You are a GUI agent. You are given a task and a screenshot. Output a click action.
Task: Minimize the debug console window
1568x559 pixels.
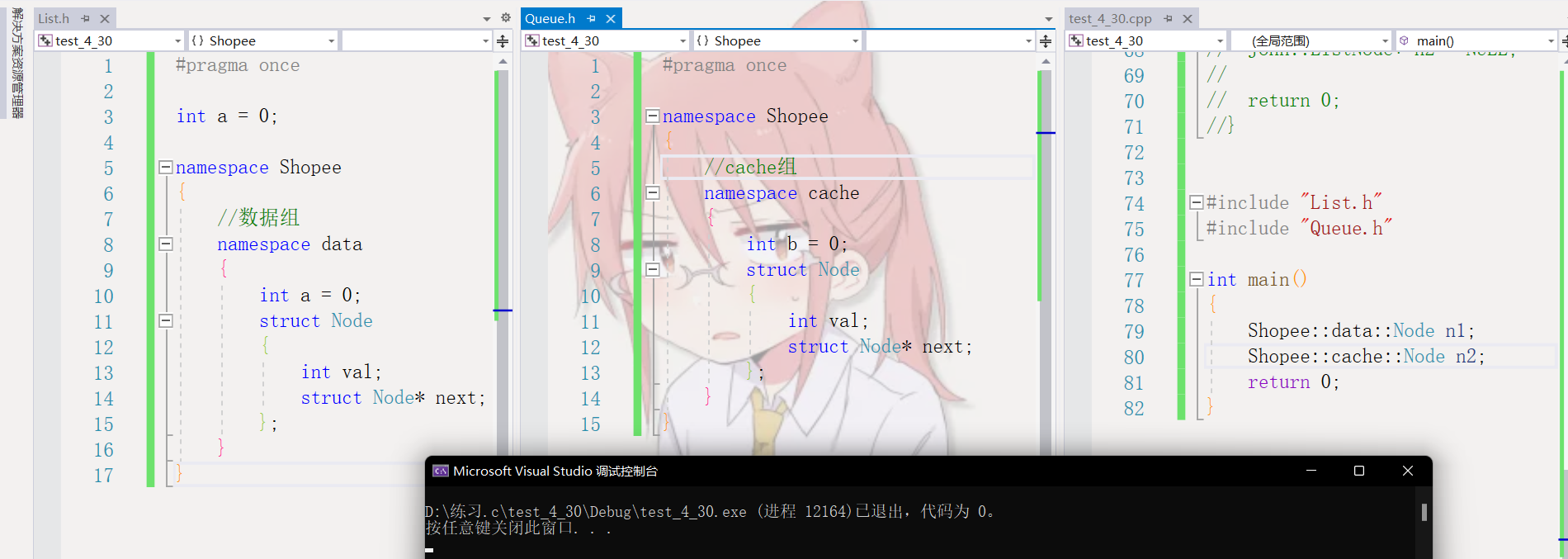1311,471
